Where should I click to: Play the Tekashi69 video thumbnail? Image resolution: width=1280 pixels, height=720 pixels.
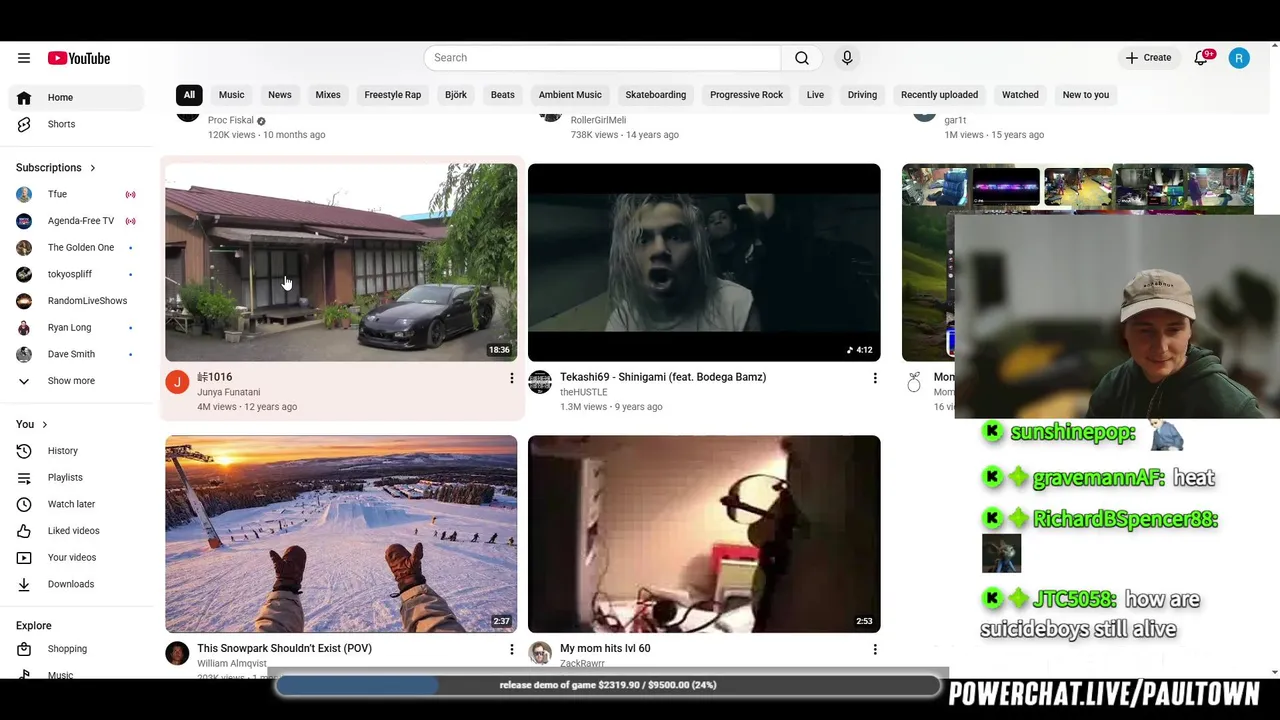pyautogui.click(x=704, y=262)
